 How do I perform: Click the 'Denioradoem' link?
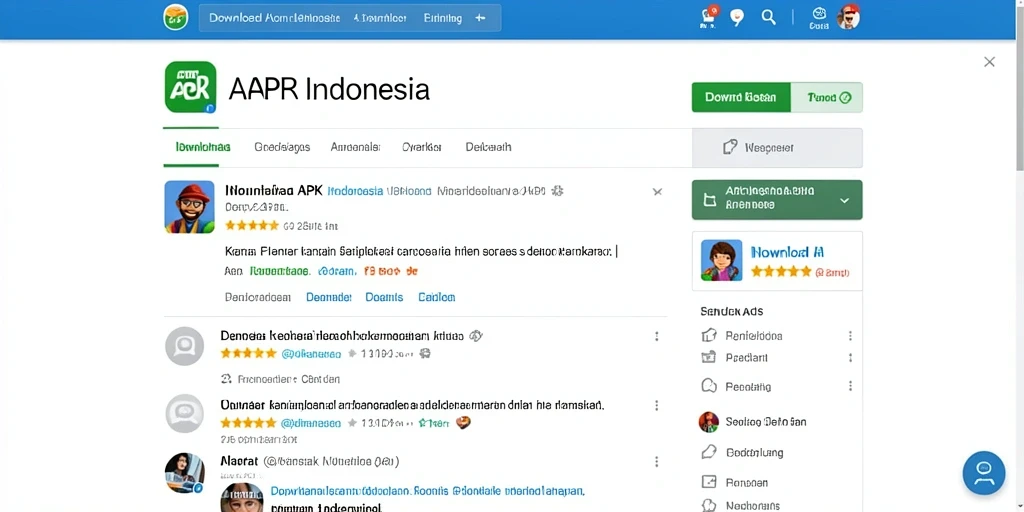[x=258, y=297]
